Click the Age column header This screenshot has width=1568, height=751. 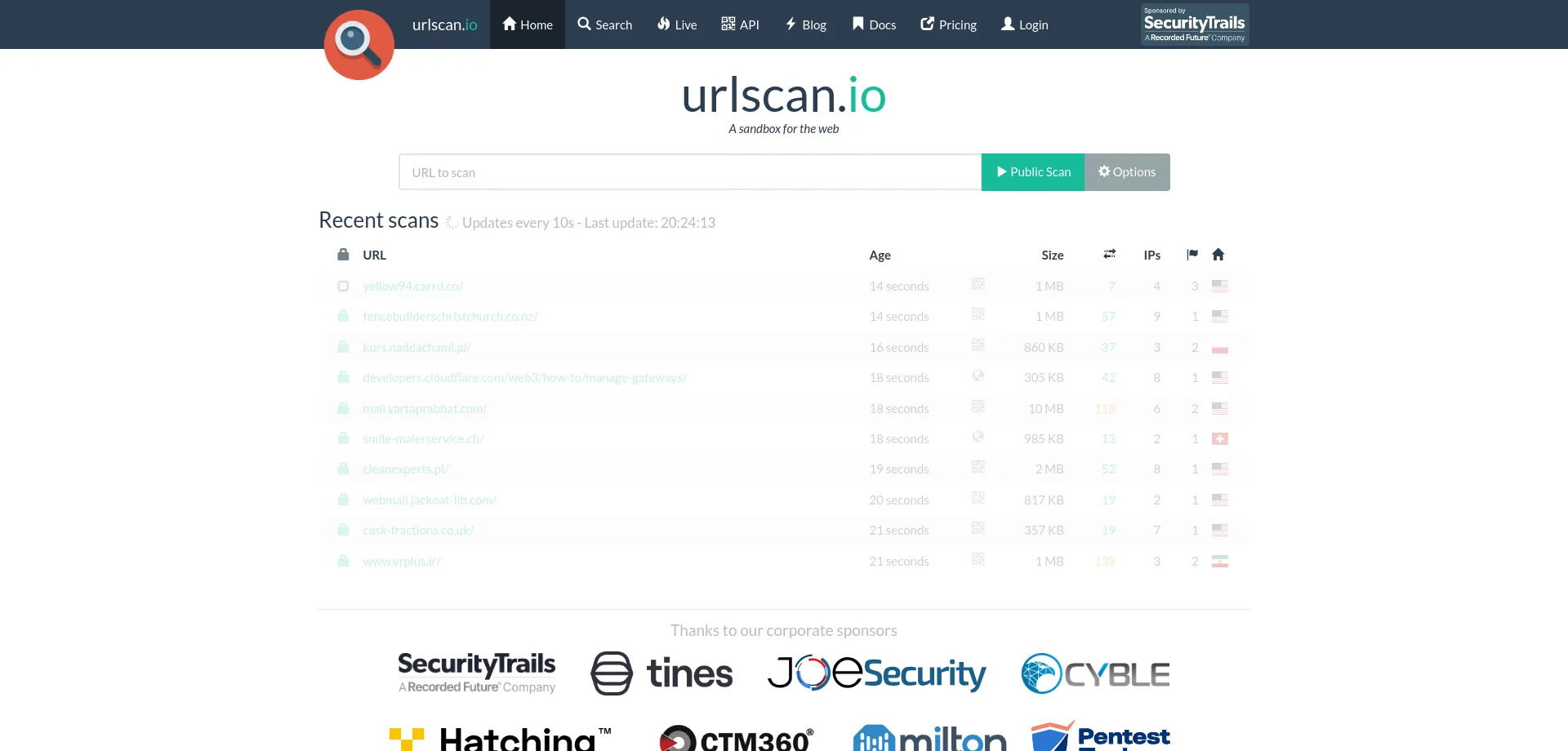[x=880, y=256]
